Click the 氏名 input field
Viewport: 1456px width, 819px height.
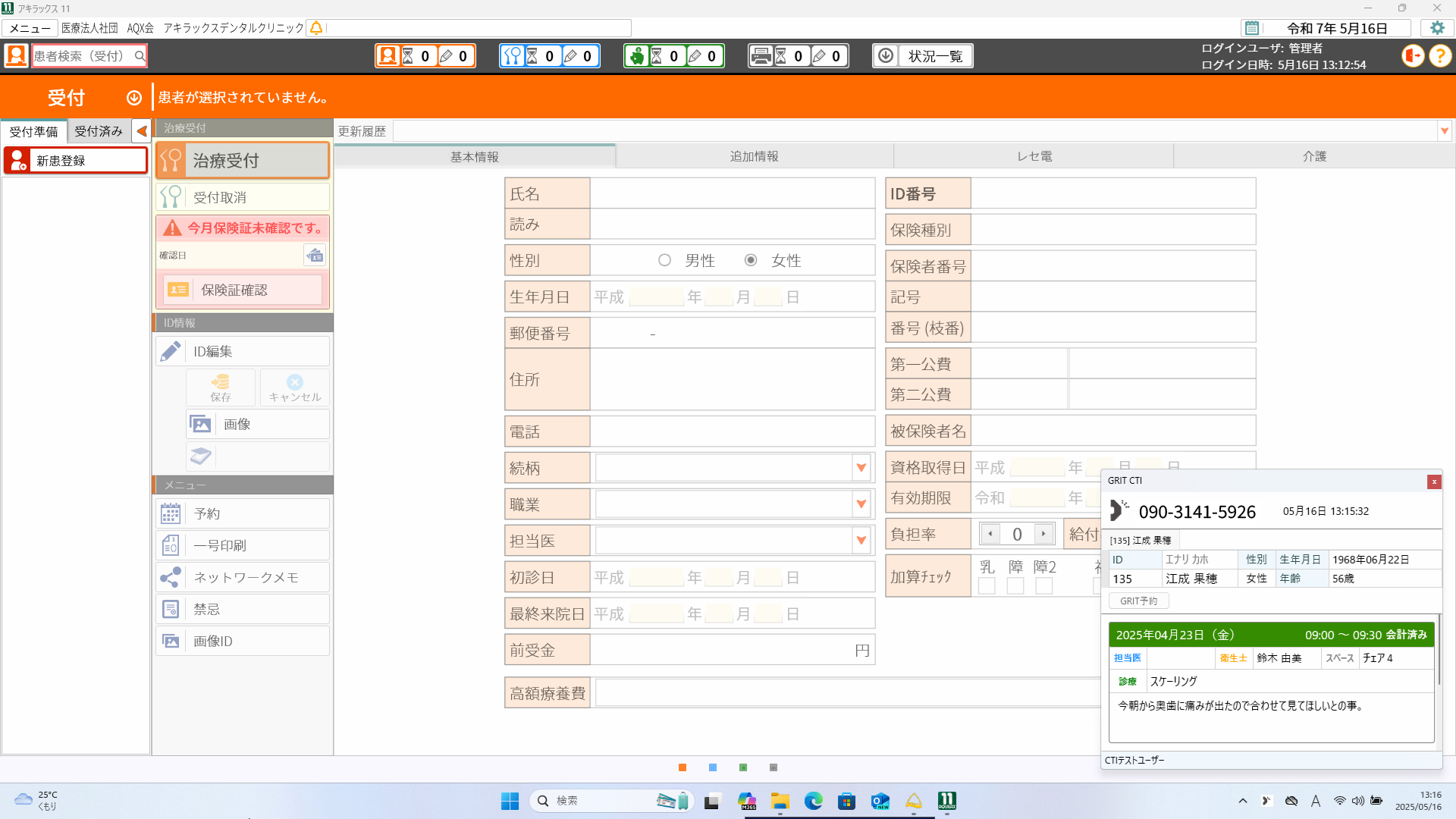(x=732, y=193)
